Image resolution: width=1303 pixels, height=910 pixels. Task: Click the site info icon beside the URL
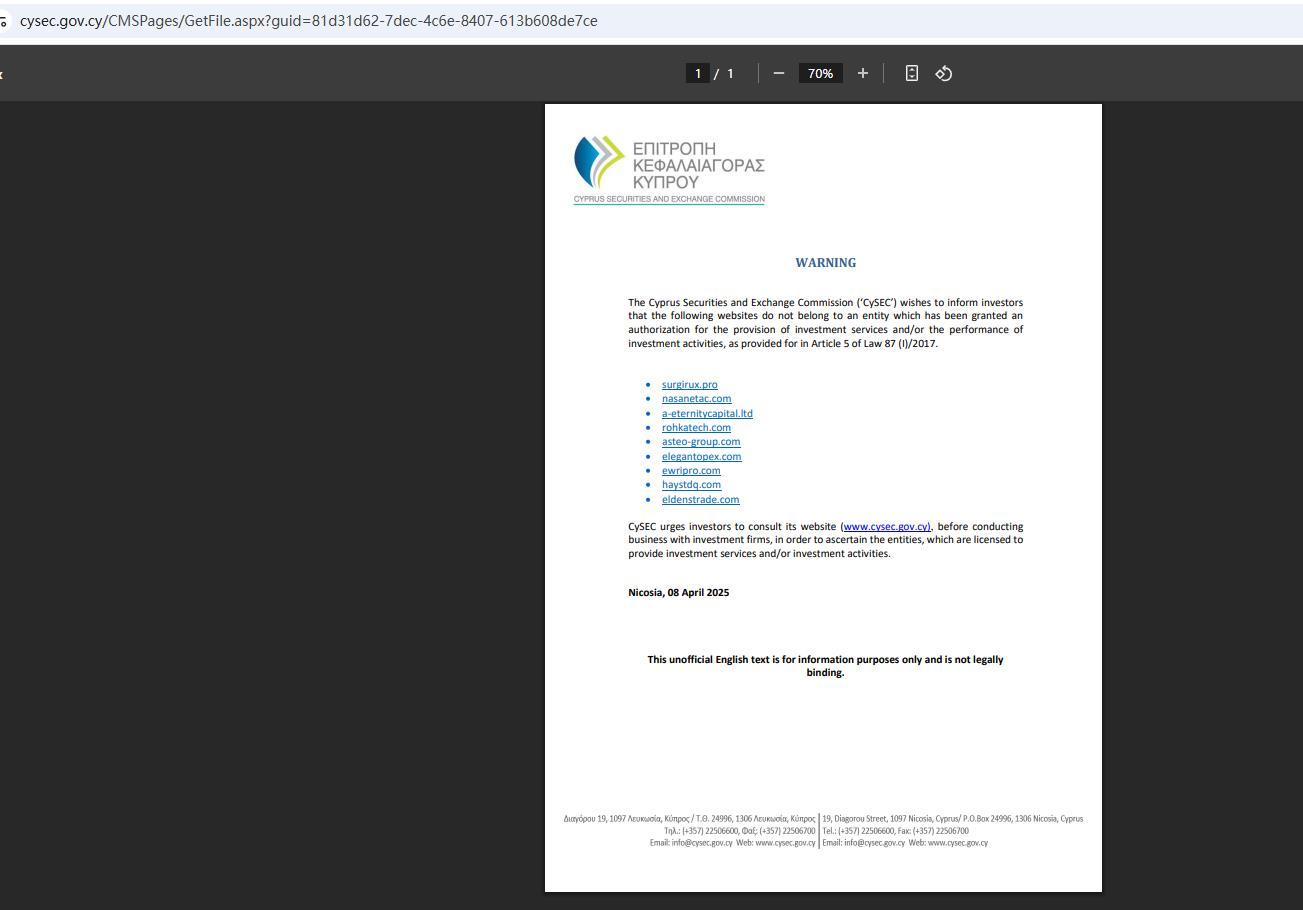tap(3, 21)
